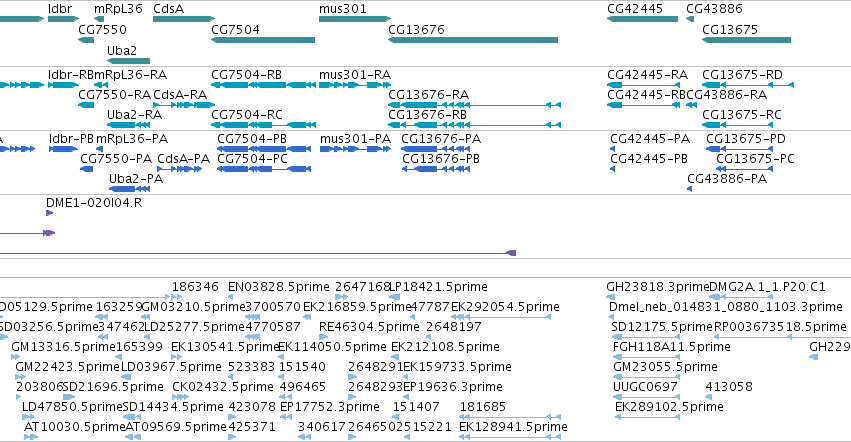Select the mus301-RA transcript
Viewport: 851px width, 442px height.
(355, 85)
